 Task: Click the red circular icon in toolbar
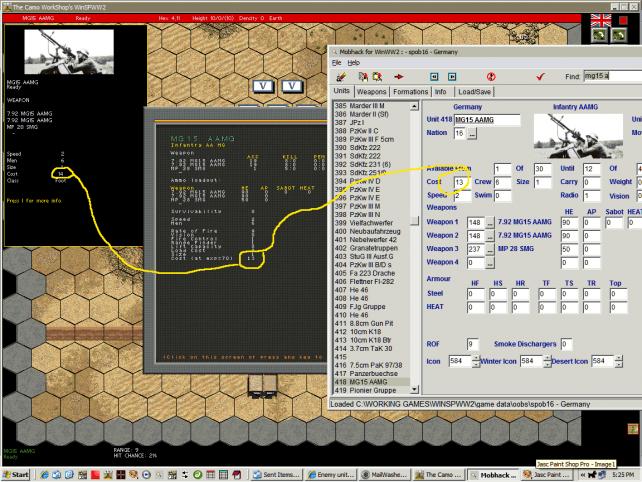491,76
